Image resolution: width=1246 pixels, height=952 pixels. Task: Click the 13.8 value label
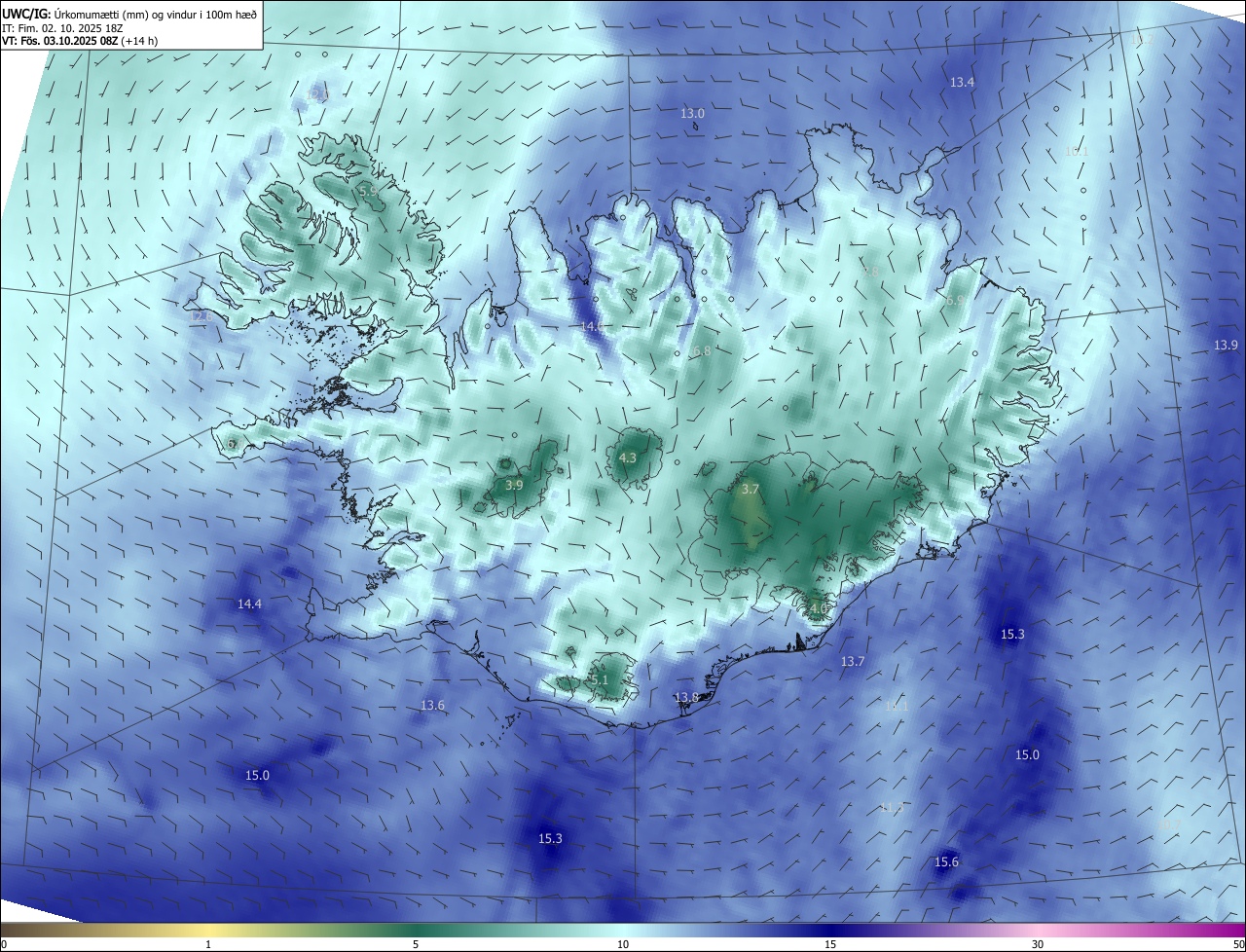coord(687,698)
